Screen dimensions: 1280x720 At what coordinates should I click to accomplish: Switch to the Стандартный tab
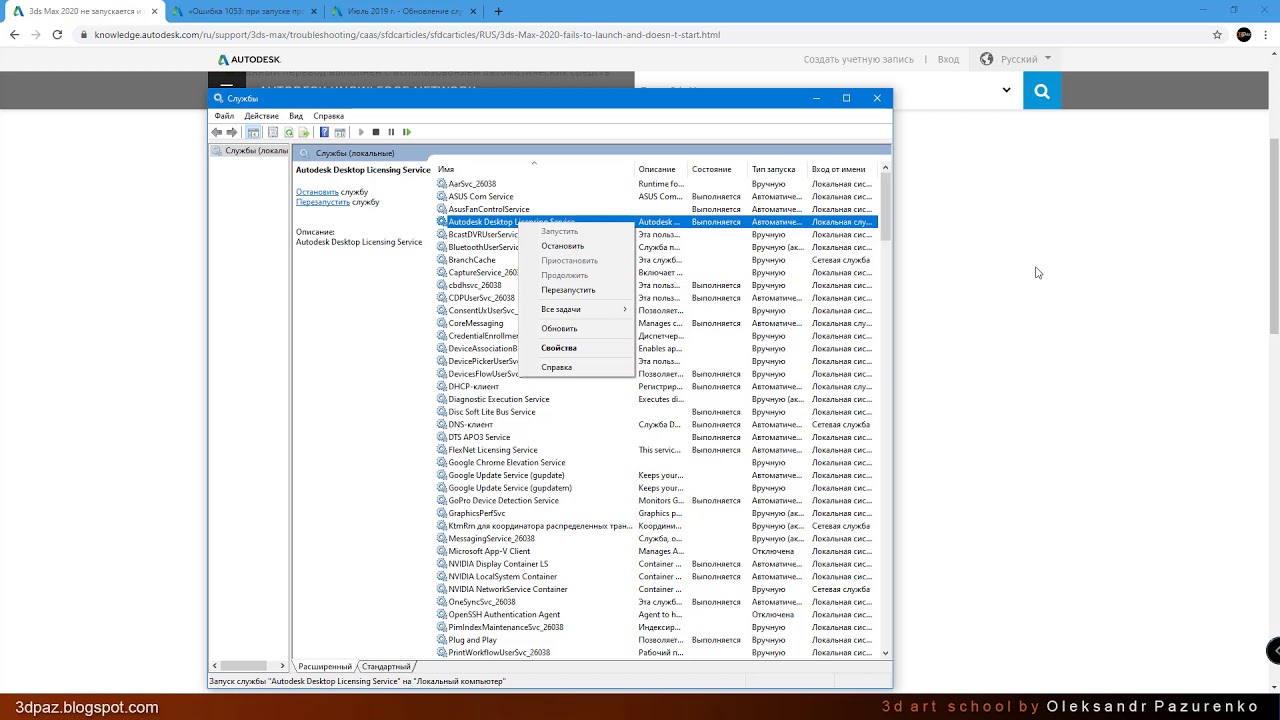pos(386,667)
